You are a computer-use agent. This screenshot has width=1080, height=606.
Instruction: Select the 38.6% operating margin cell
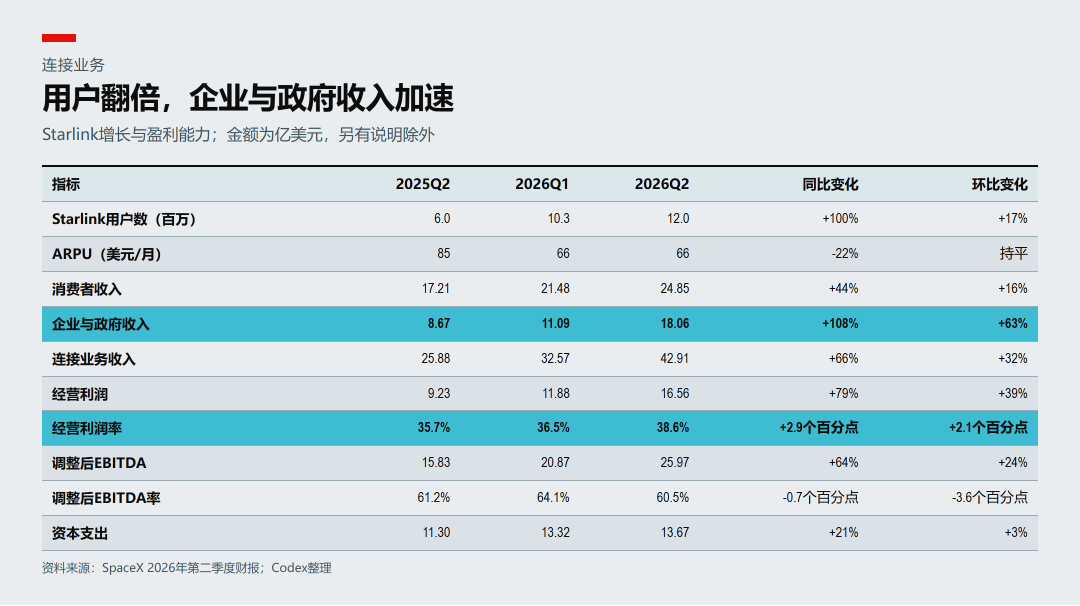672,428
